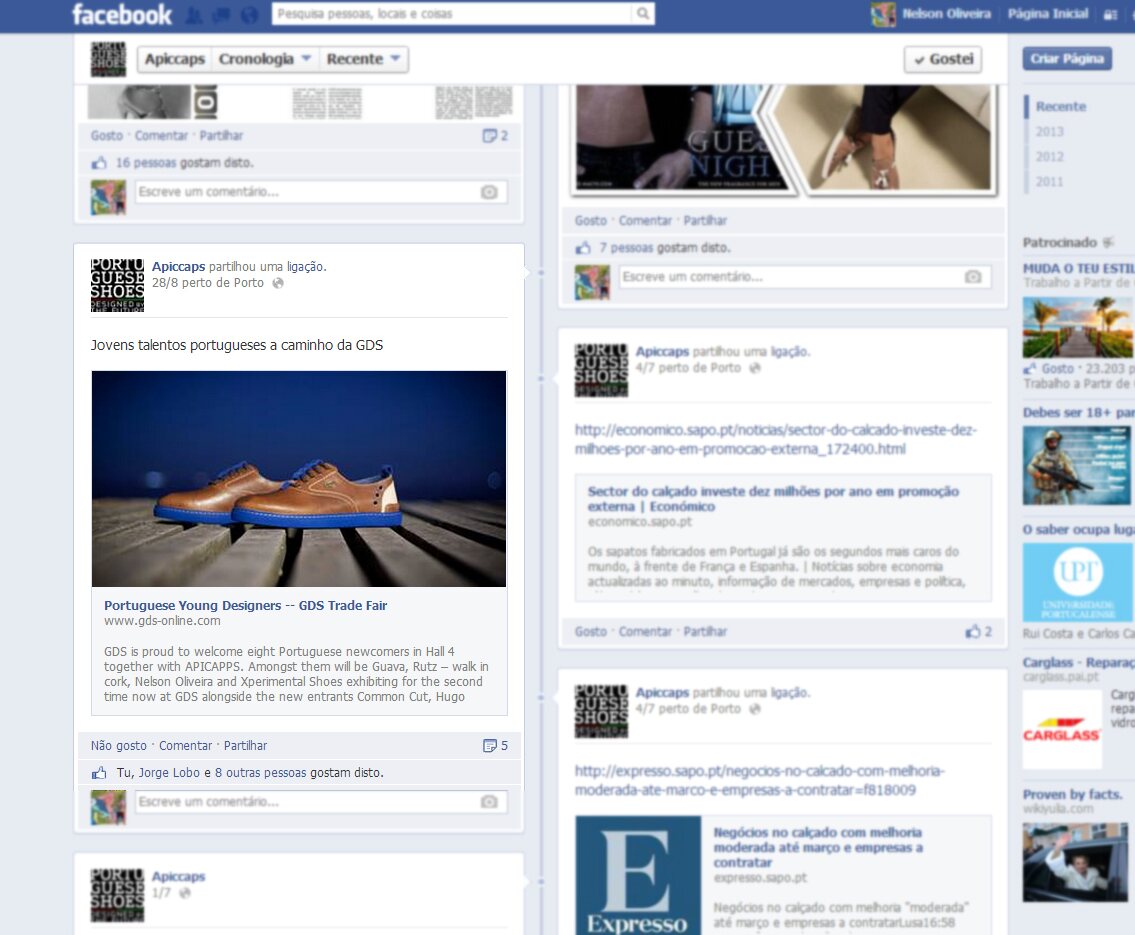Image resolution: width=1135 pixels, height=935 pixels.
Task: Click Partilhar on the GDS post
Action: click(x=245, y=745)
